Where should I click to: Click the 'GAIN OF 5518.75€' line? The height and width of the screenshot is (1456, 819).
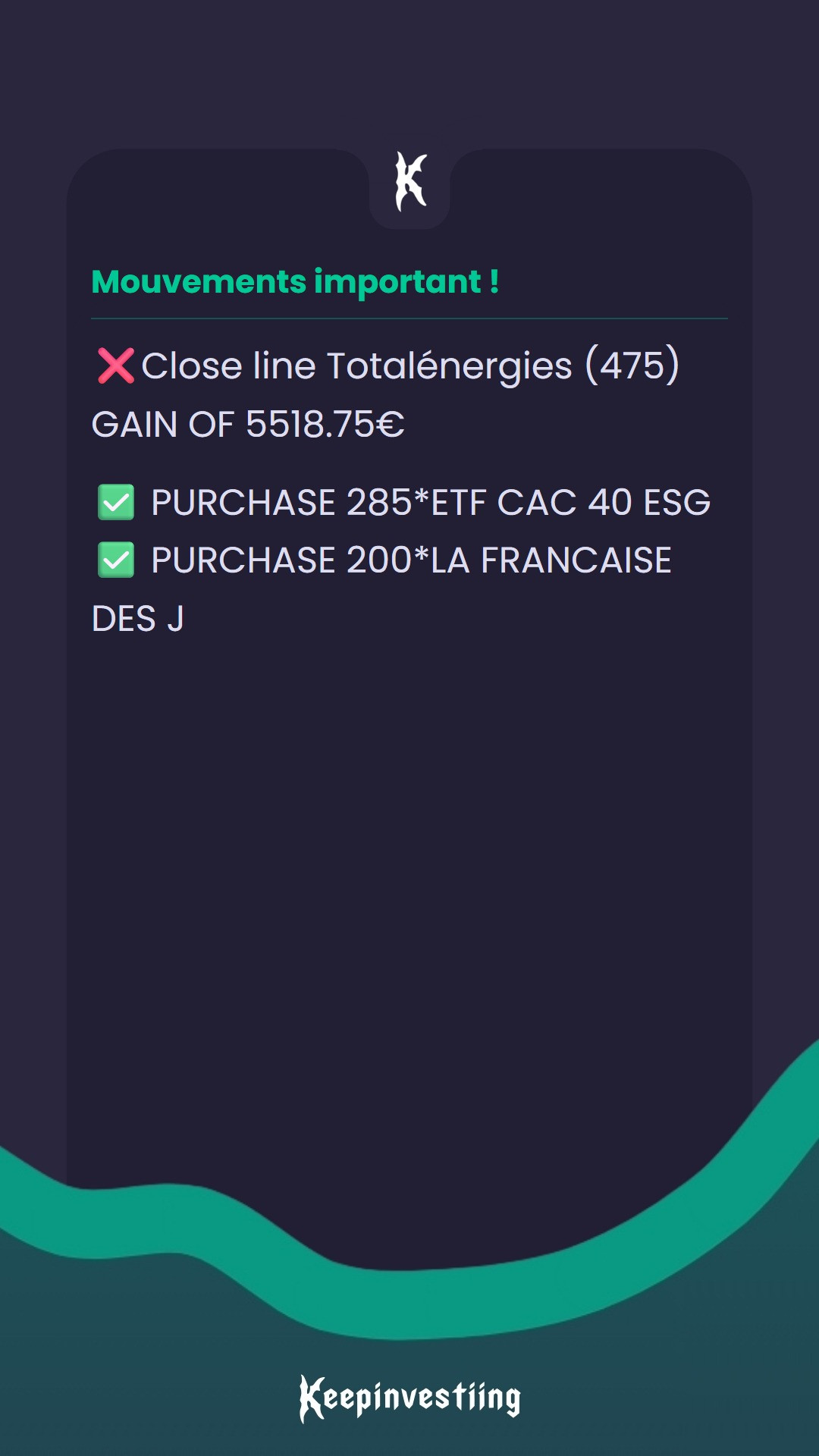[x=248, y=424]
